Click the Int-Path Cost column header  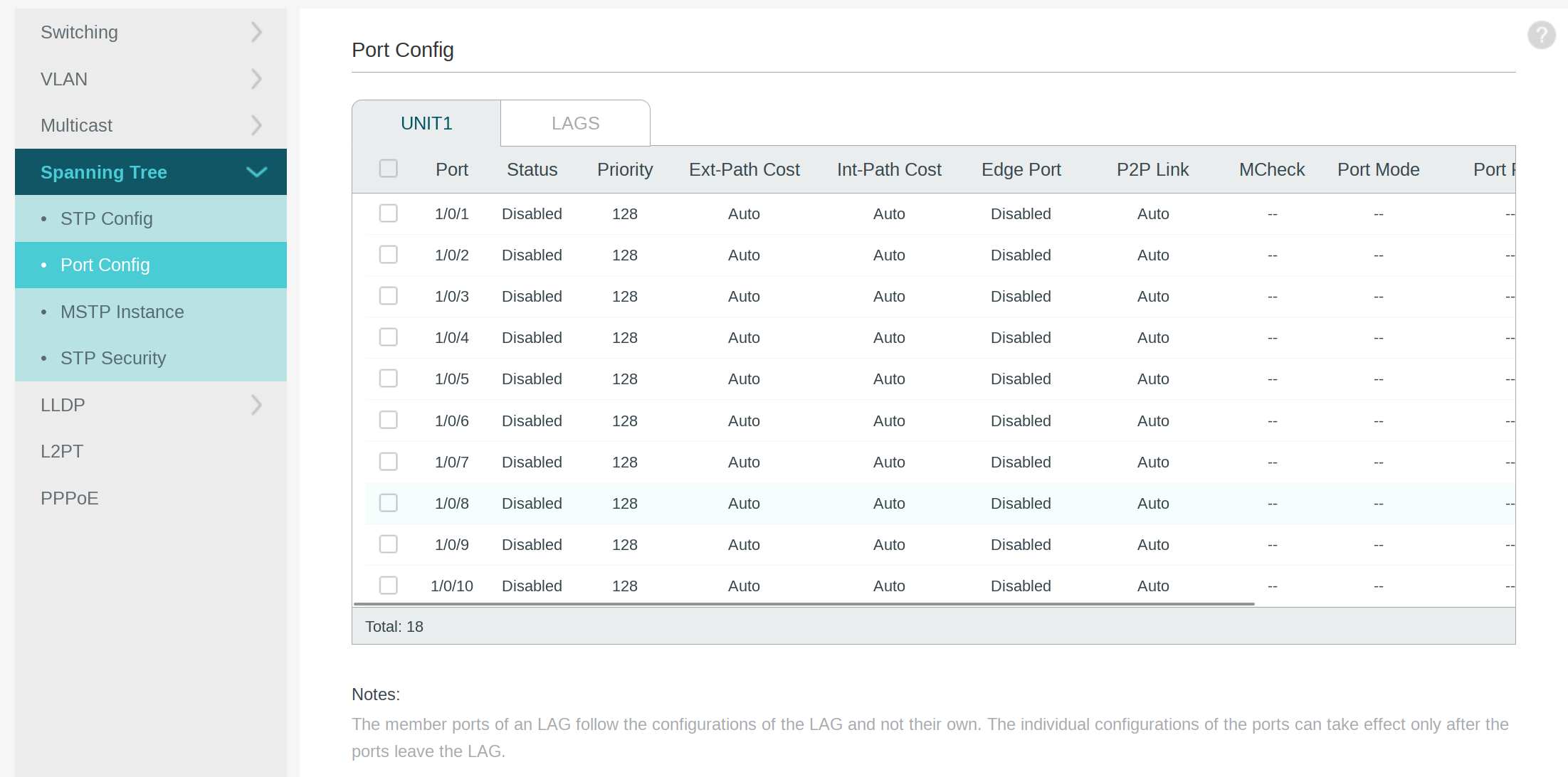point(889,169)
